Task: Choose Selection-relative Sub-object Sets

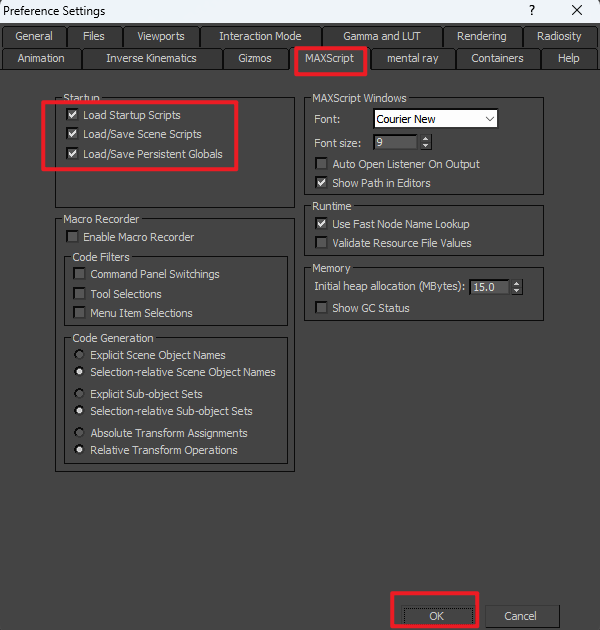Action: coord(79,411)
